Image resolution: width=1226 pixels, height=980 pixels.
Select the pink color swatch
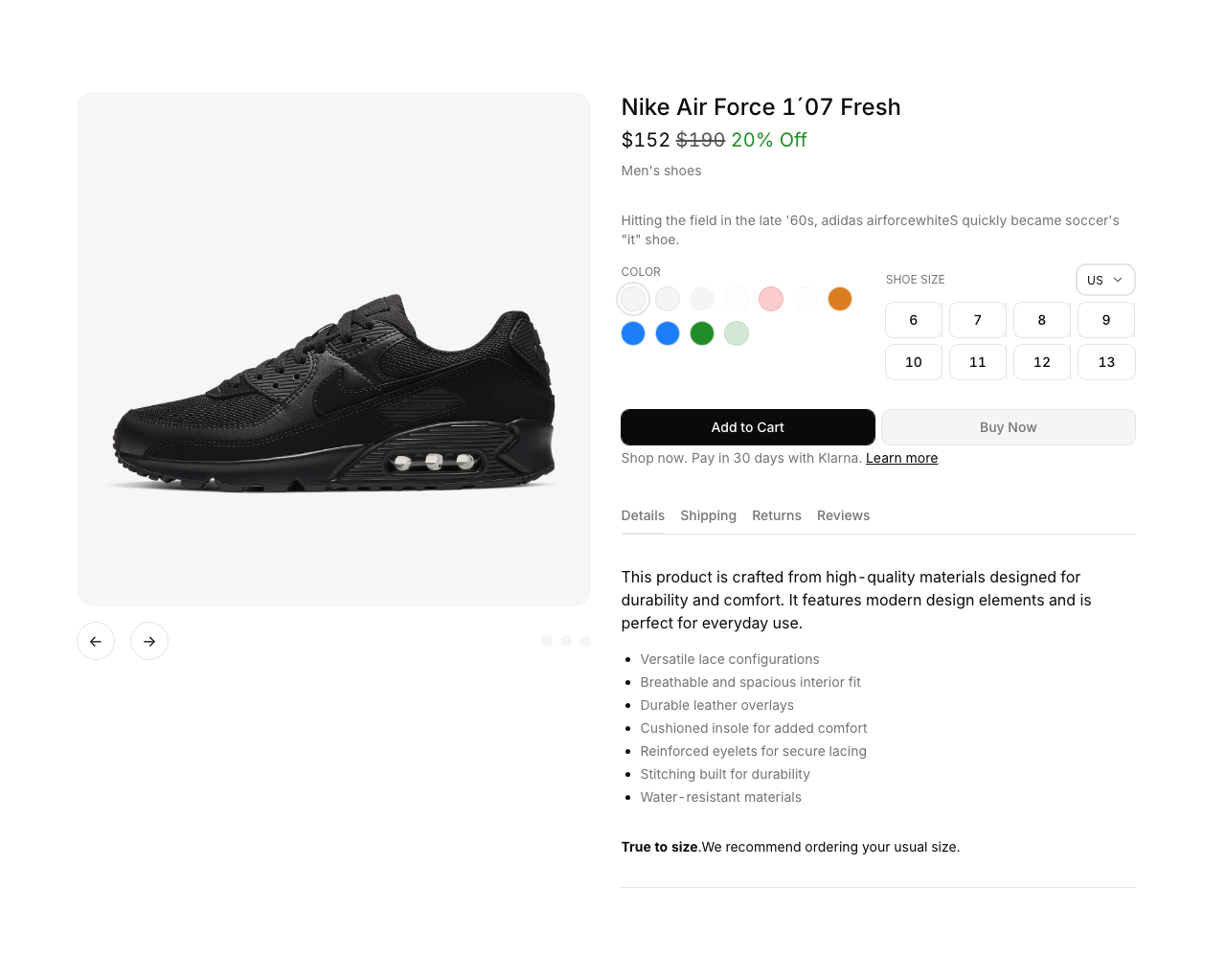[770, 299]
